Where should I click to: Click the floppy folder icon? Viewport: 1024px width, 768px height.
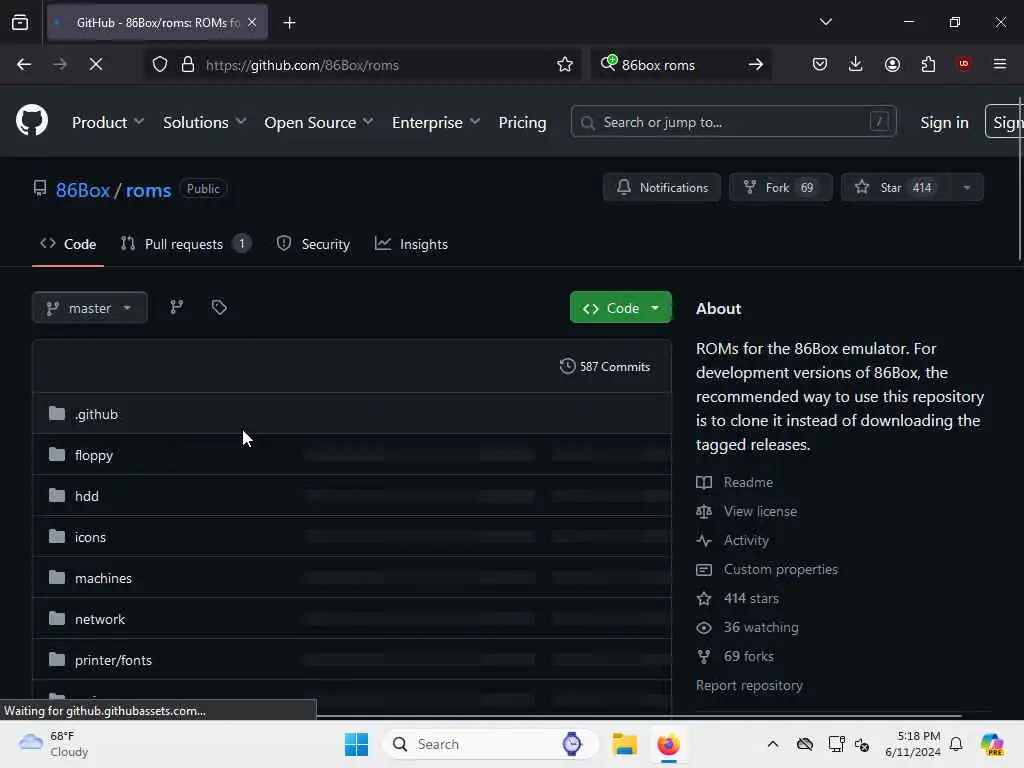point(57,455)
